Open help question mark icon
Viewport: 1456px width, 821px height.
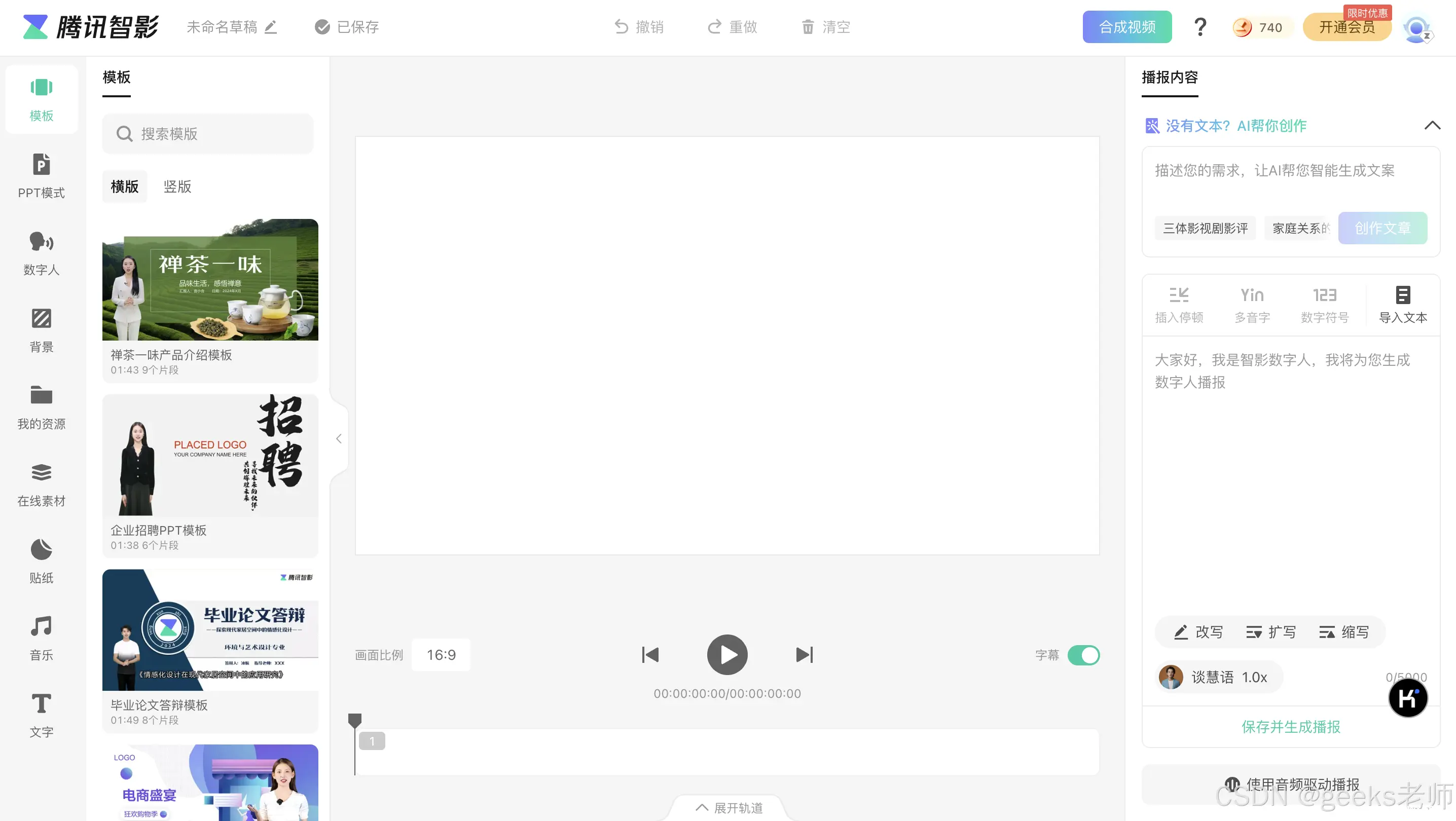coord(1200,27)
